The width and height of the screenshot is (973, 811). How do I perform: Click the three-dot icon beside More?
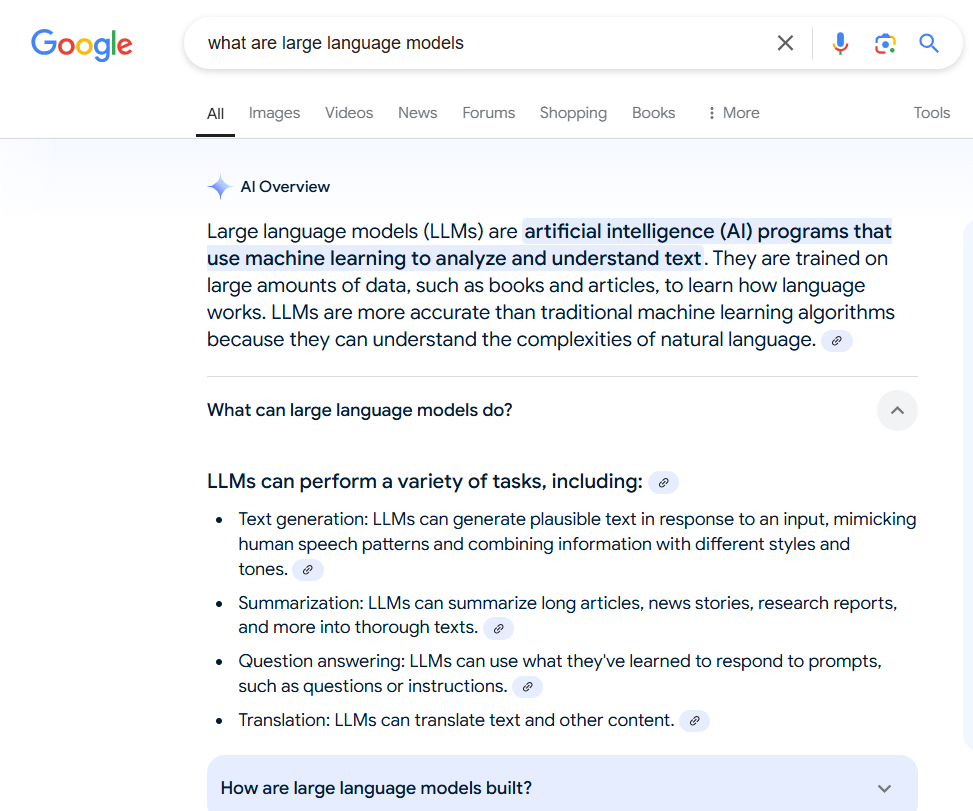711,113
